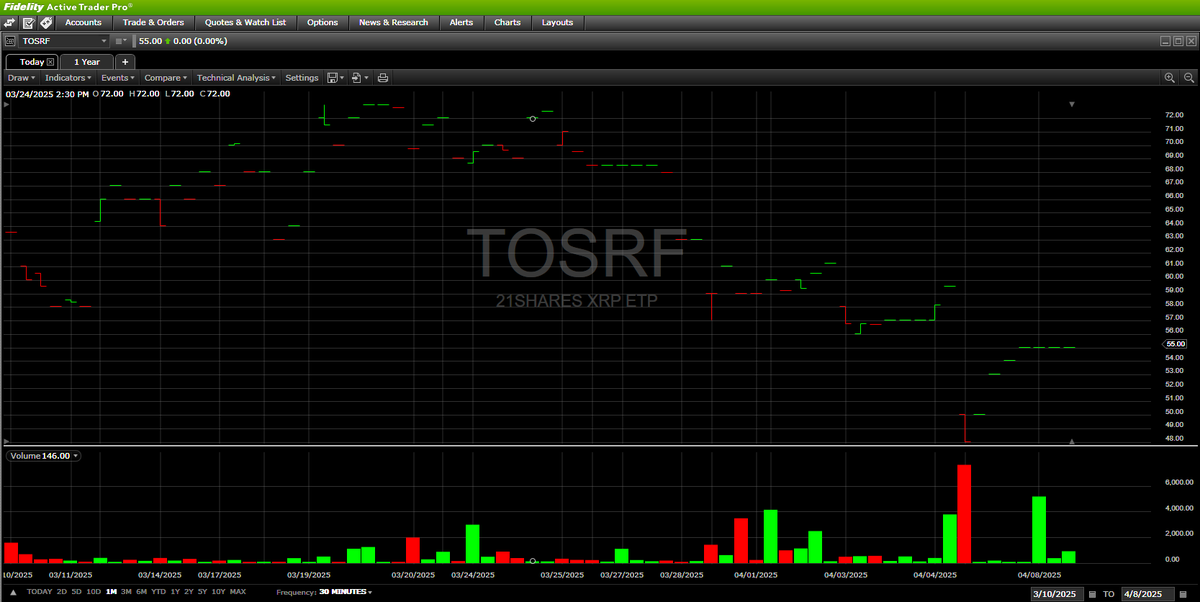Viewport: 1200px width, 602px height.
Task: Click the down triangle marker at chart top
Action: click(1071, 104)
